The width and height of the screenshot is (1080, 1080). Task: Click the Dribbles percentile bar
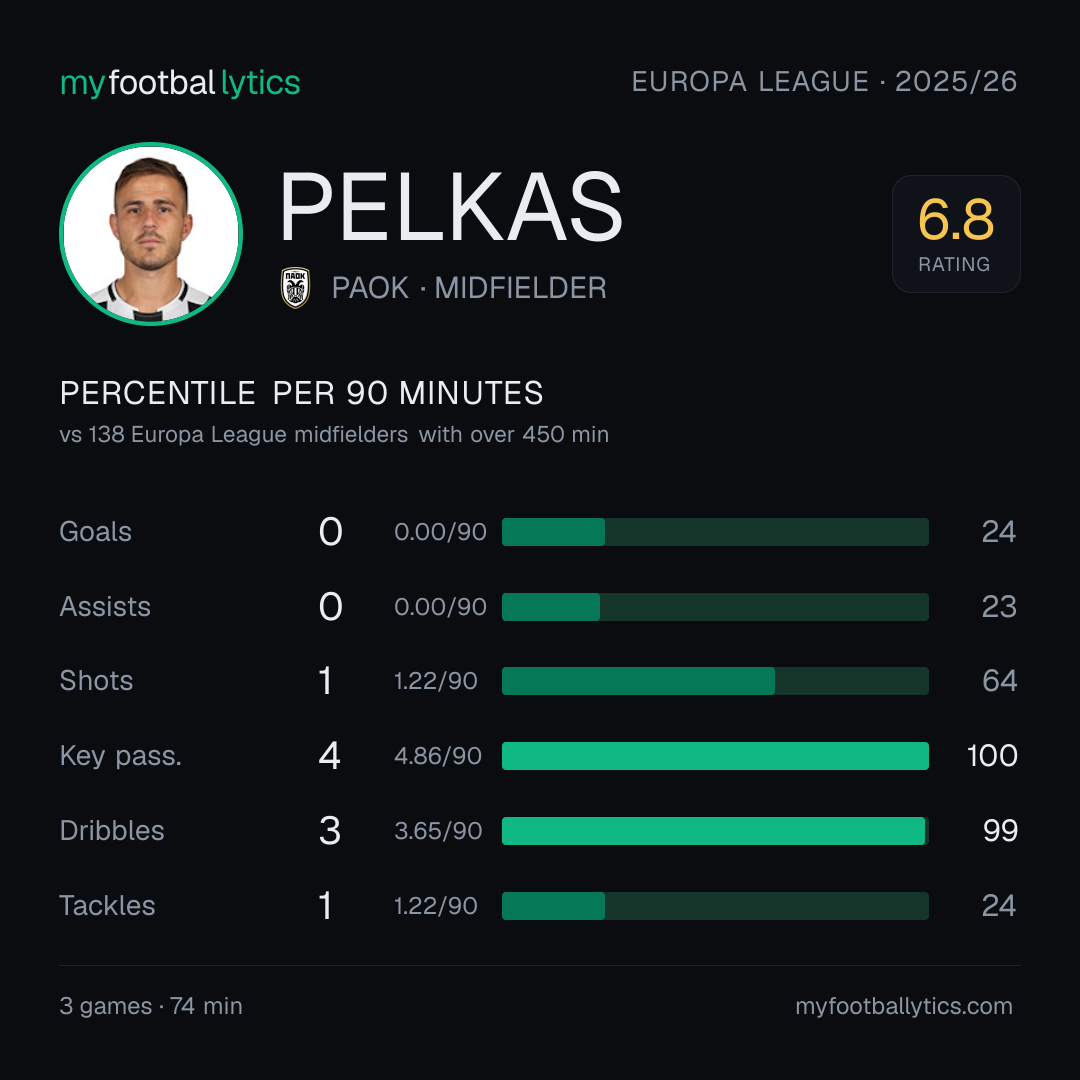715,831
